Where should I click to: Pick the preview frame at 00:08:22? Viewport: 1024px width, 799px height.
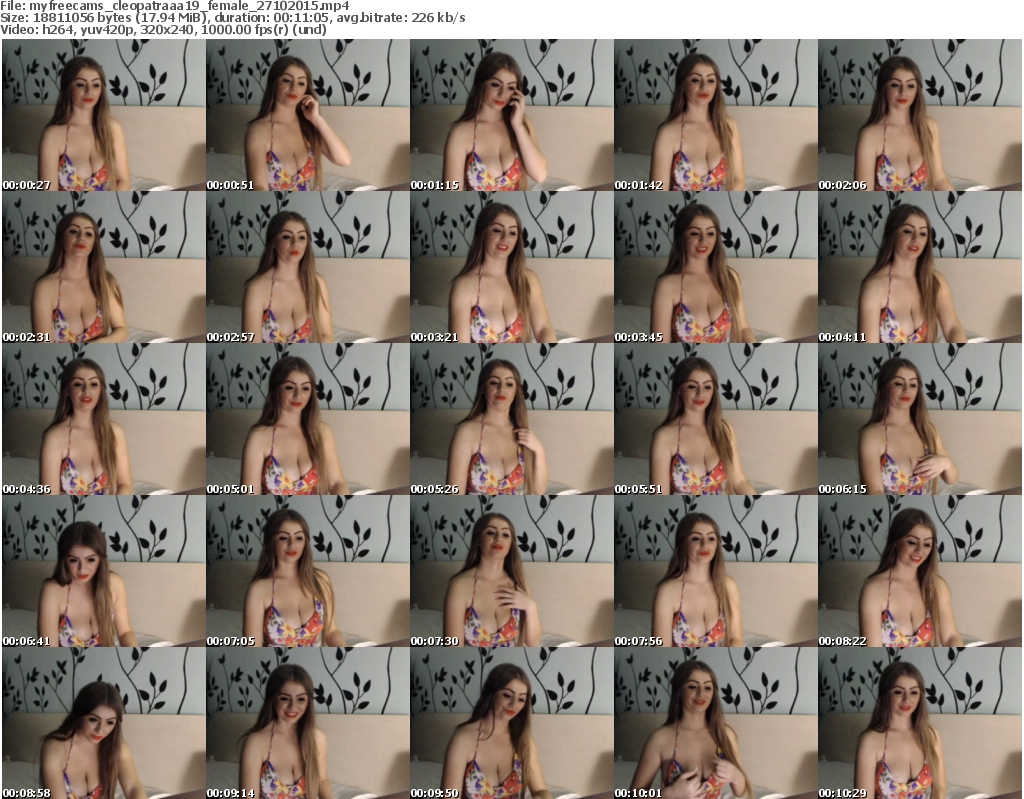click(x=920, y=572)
